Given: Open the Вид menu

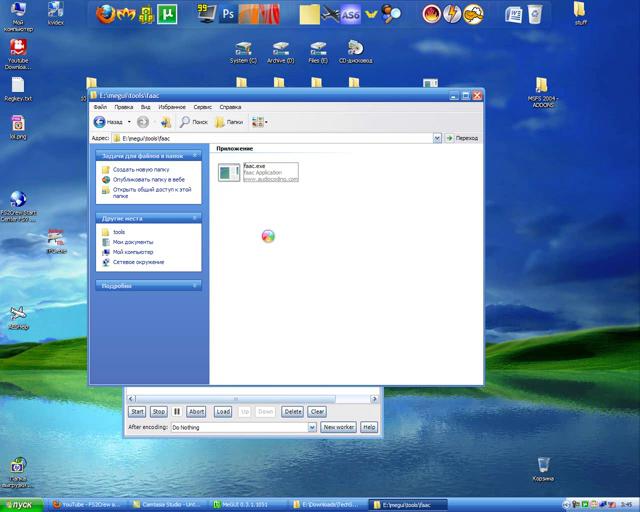Looking at the screenshot, I should pos(146,107).
